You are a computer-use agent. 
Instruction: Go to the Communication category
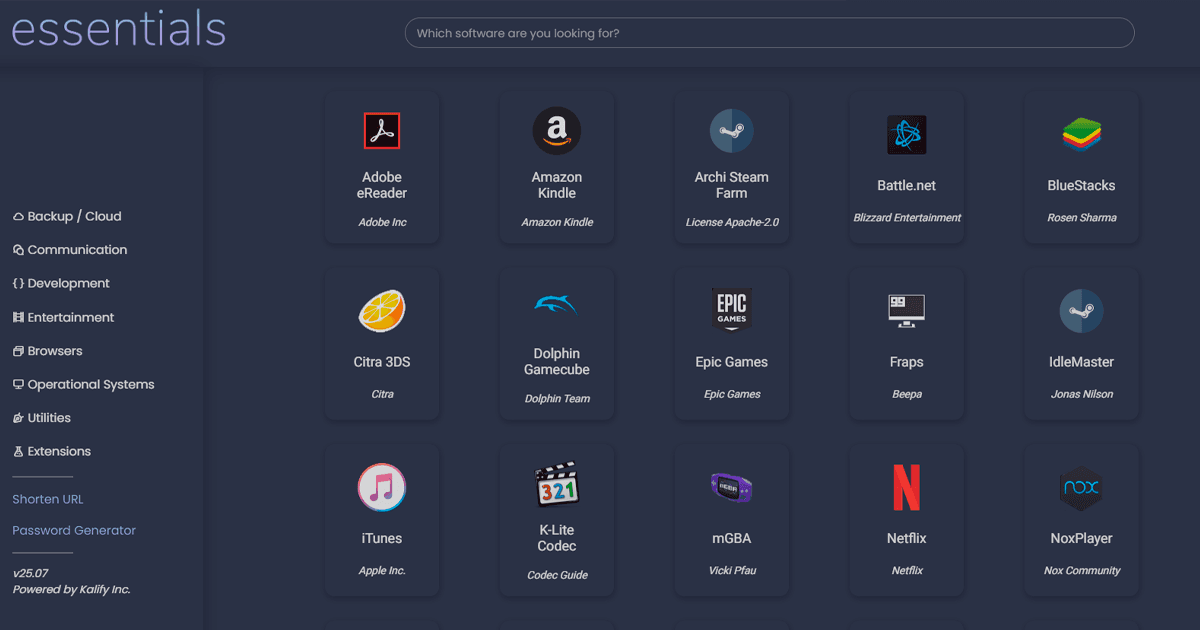(x=77, y=250)
